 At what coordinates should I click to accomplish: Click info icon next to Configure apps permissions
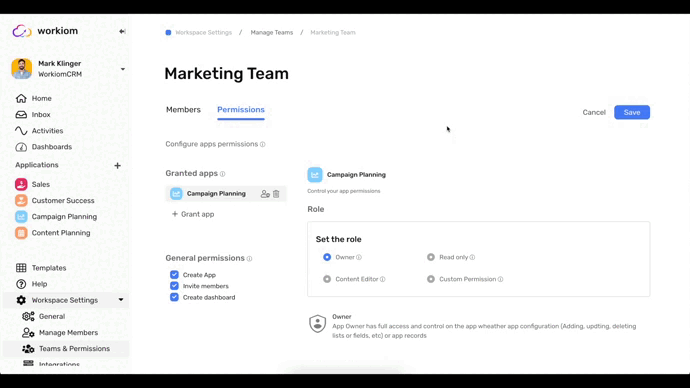(263, 144)
